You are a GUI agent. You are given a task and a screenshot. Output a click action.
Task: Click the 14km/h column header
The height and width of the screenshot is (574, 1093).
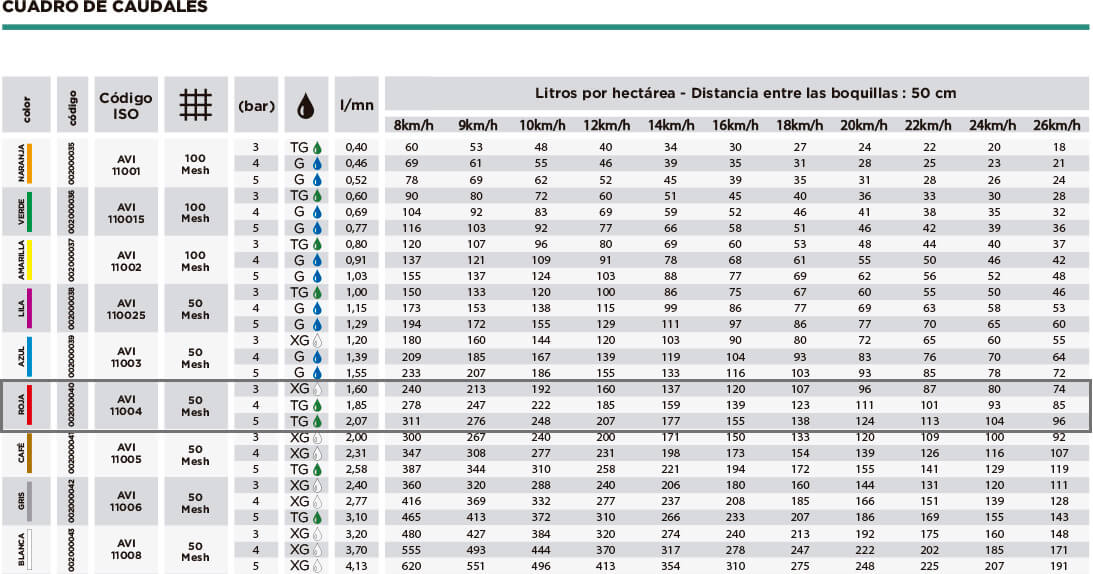[x=671, y=126]
